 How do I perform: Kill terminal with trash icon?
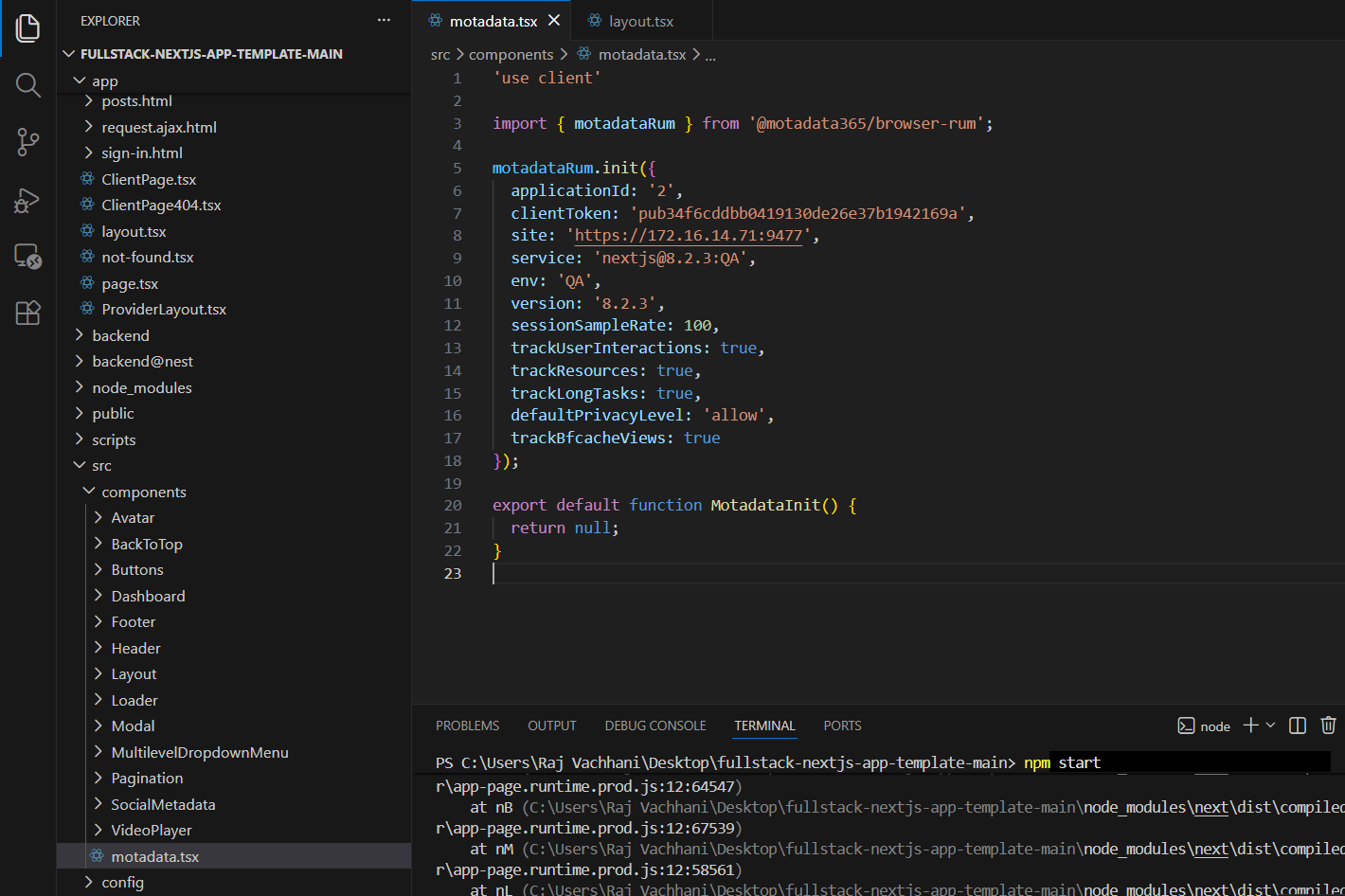[1328, 725]
